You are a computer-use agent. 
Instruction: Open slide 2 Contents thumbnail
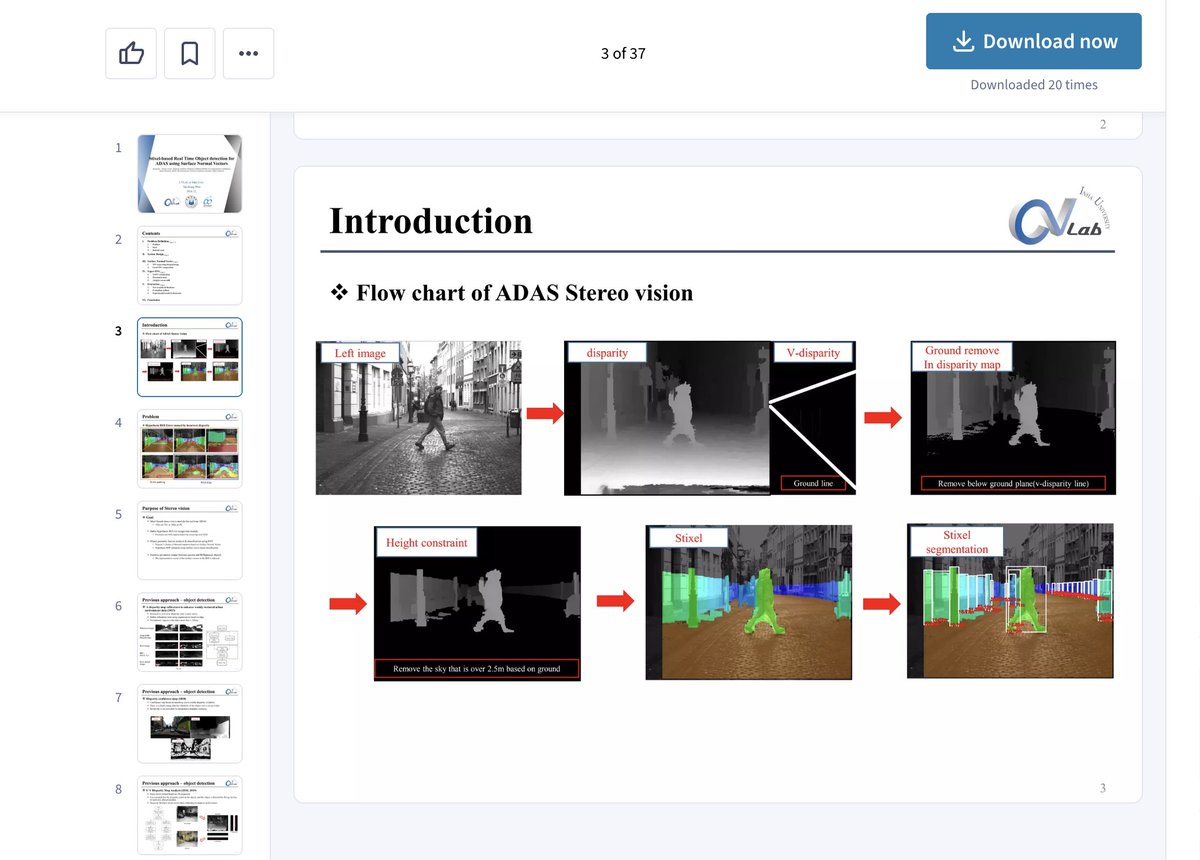[x=190, y=265]
